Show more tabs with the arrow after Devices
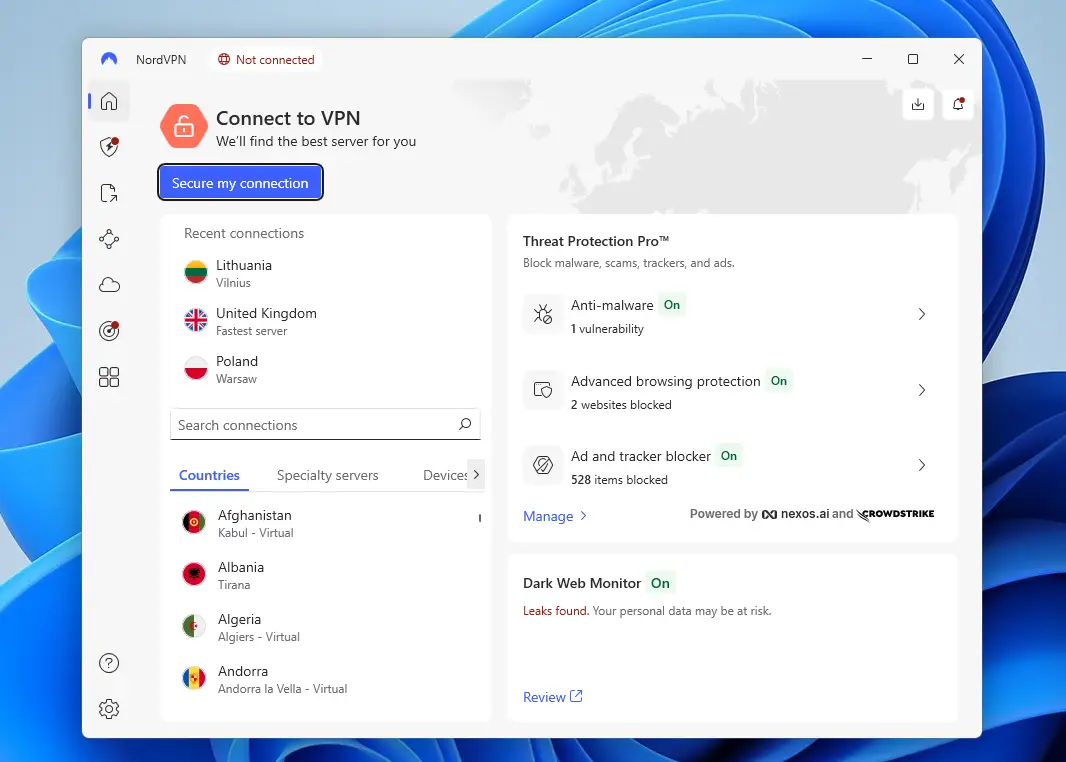Image resolution: width=1066 pixels, height=762 pixels. (x=476, y=474)
